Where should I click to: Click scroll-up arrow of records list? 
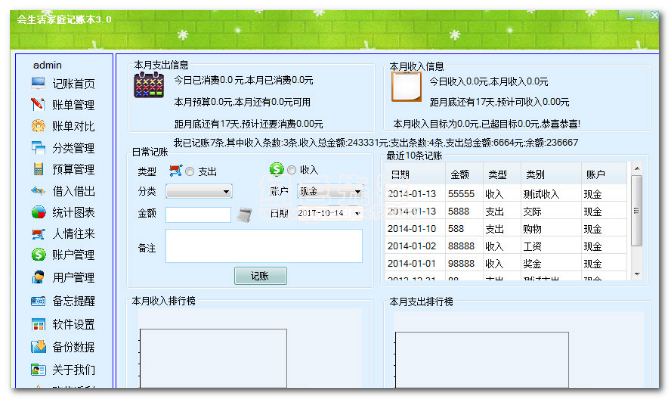click(637, 168)
